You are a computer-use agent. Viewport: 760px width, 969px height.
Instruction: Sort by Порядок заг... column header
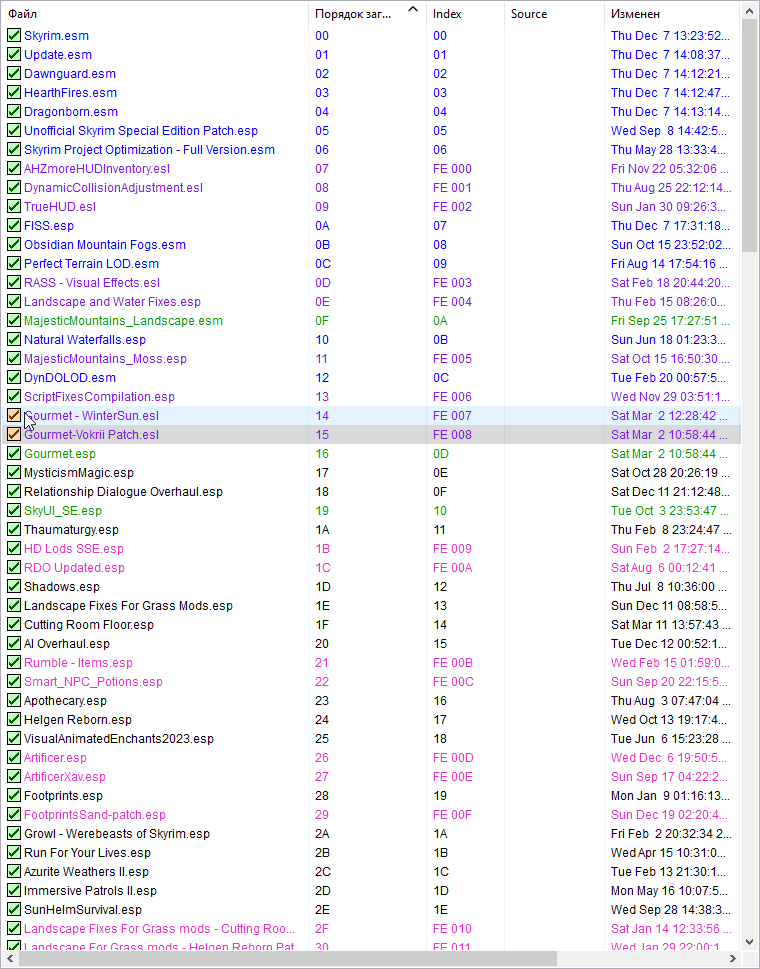click(x=367, y=14)
